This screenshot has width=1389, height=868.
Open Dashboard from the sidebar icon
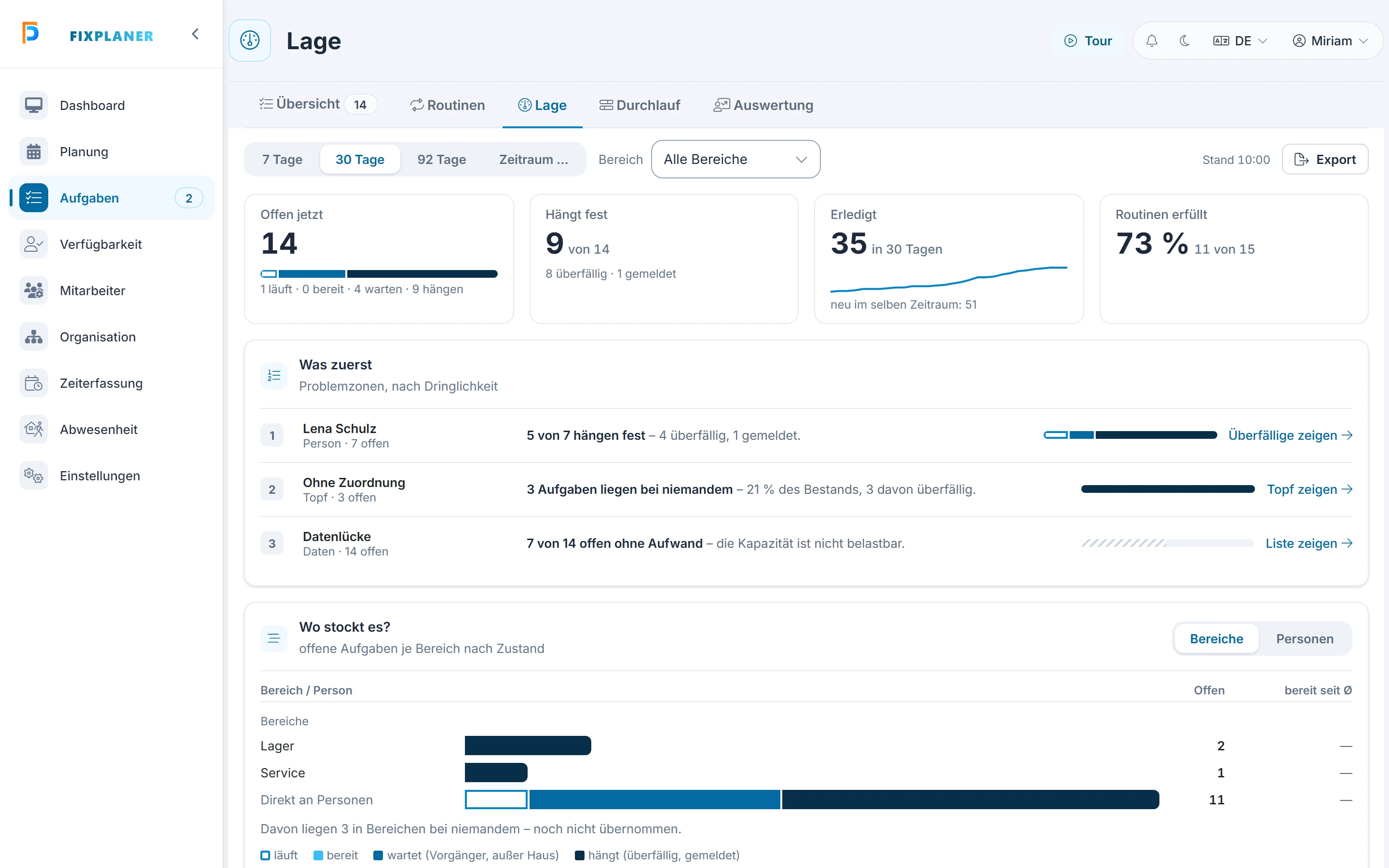(33, 106)
